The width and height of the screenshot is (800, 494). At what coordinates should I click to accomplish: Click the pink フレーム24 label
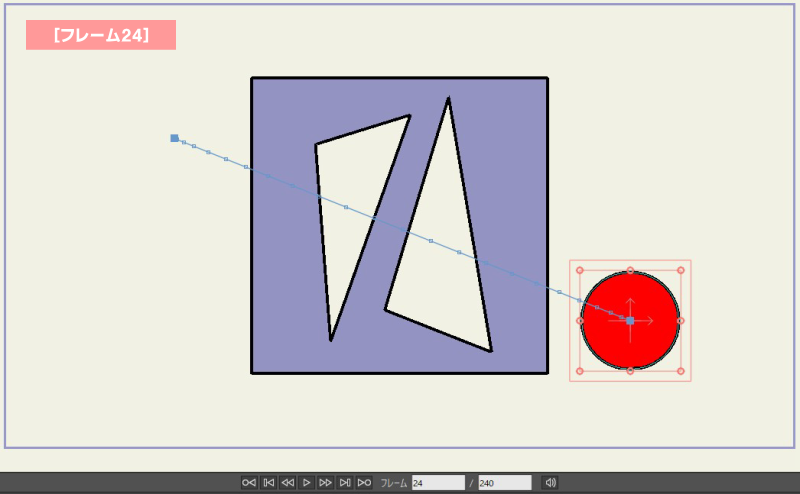pos(101,35)
